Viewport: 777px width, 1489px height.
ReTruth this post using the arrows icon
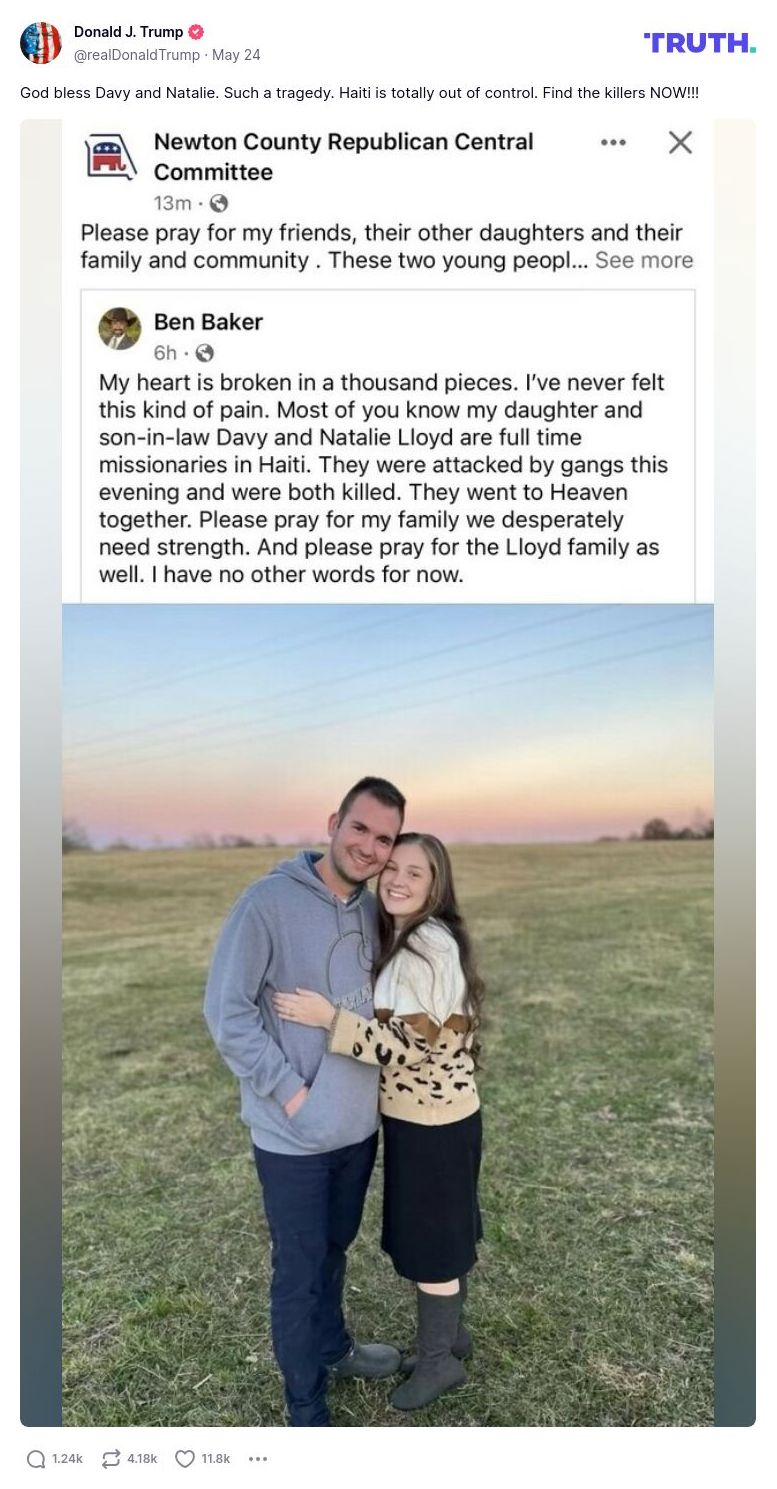point(111,1459)
